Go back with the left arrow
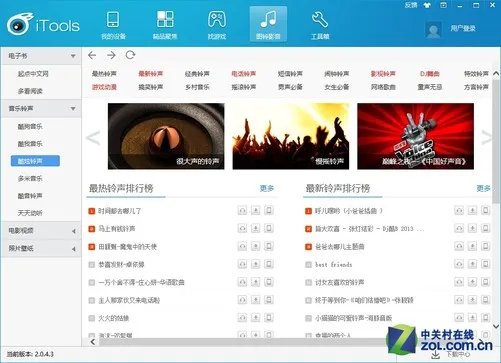501x363 pixels. pos(92,55)
